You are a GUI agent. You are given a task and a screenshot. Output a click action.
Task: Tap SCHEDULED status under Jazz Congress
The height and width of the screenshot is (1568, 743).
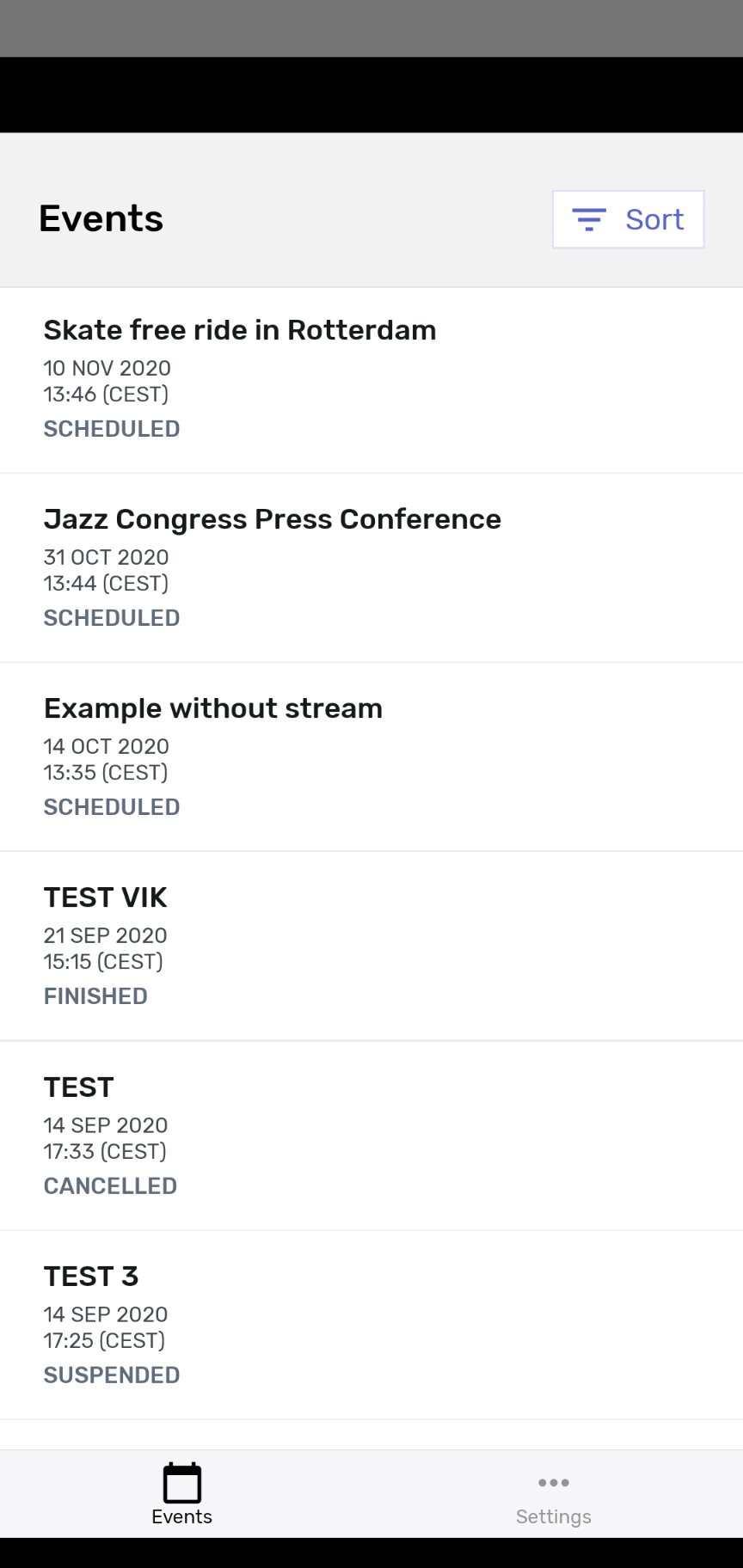click(112, 618)
